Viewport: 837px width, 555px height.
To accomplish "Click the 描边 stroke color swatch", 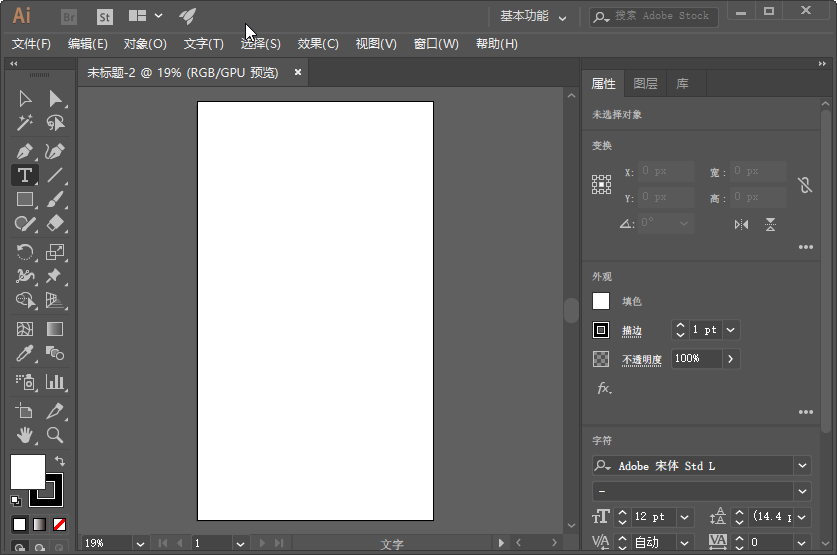I will [x=601, y=330].
